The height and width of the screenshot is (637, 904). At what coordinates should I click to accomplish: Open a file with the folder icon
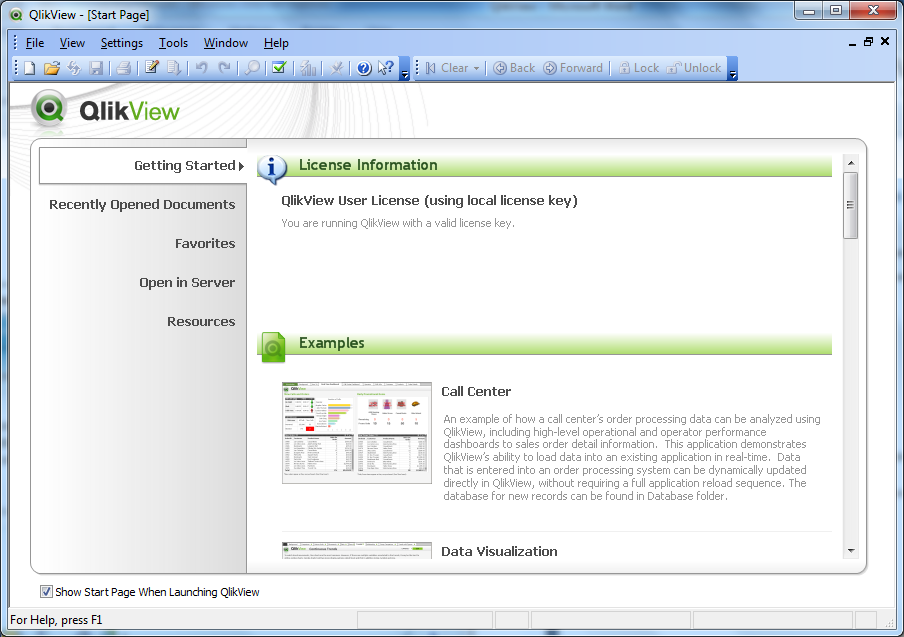(52, 68)
